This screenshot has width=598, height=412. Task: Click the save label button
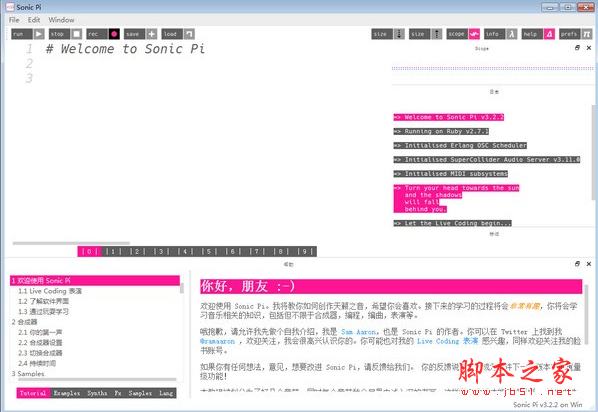click(134, 34)
